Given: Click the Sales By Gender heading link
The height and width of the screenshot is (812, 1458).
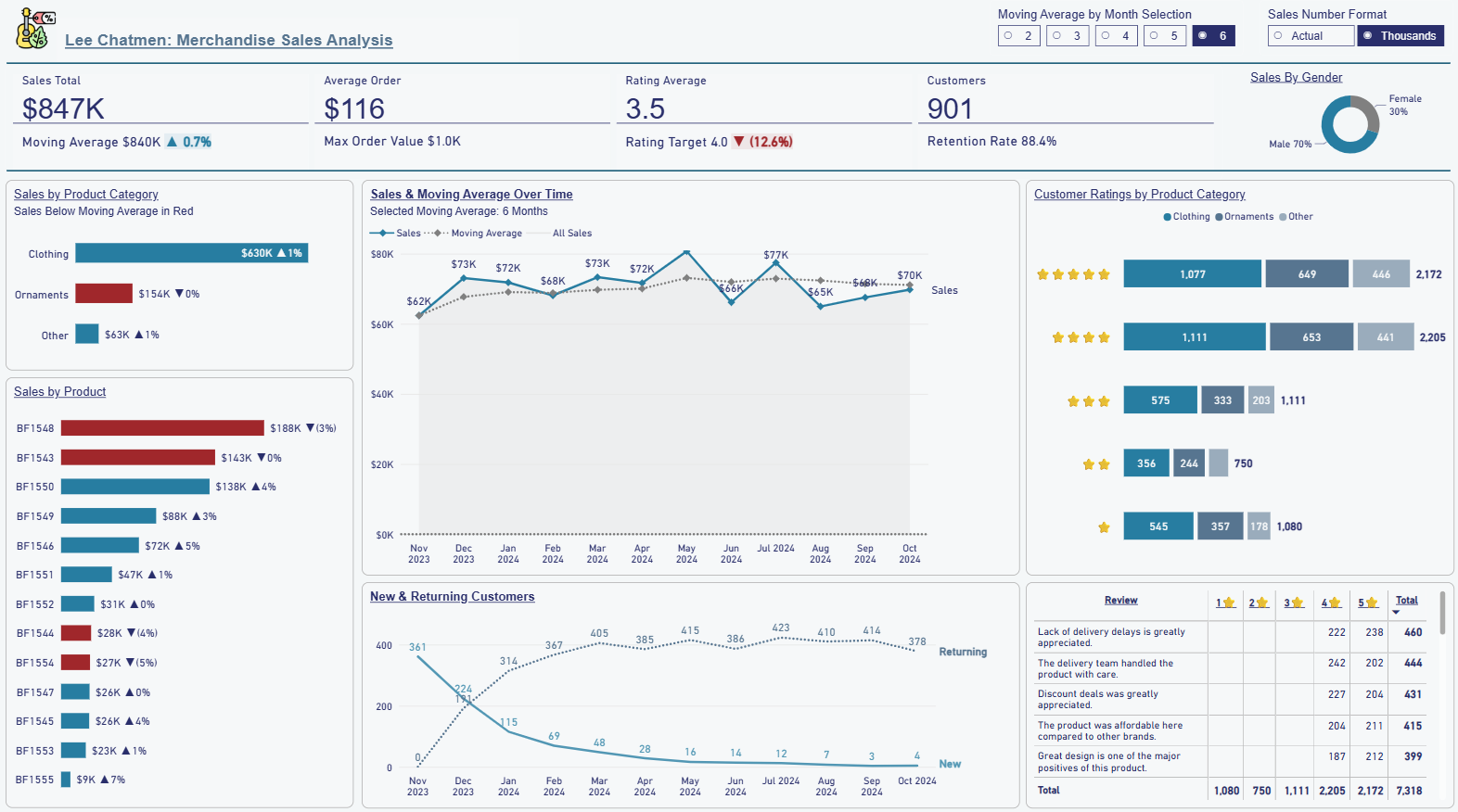Looking at the screenshot, I should point(1296,77).
